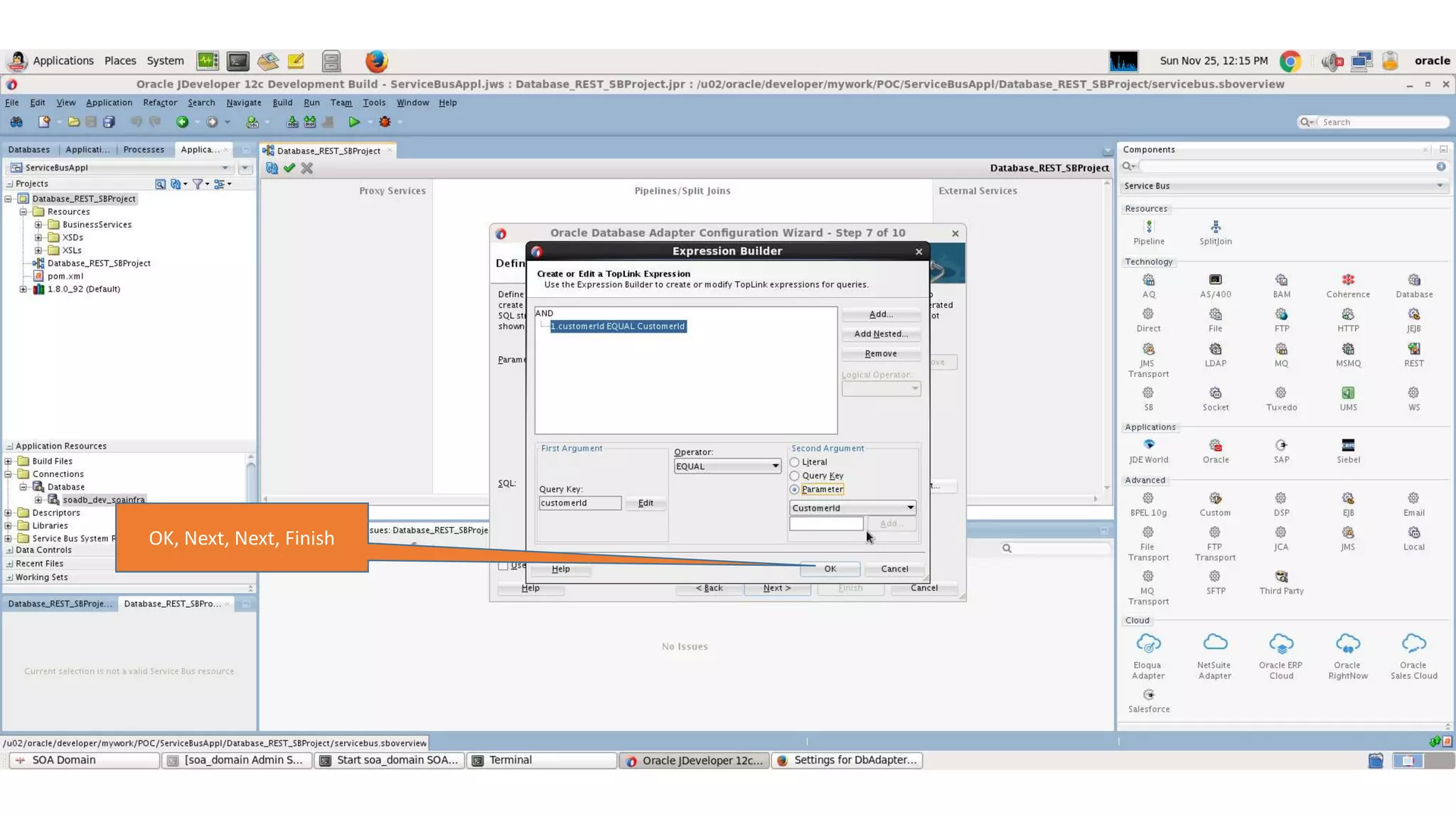Screen dimensions: 1456x819
Task: Click the customerId query key field
Action: click(579, 503)
